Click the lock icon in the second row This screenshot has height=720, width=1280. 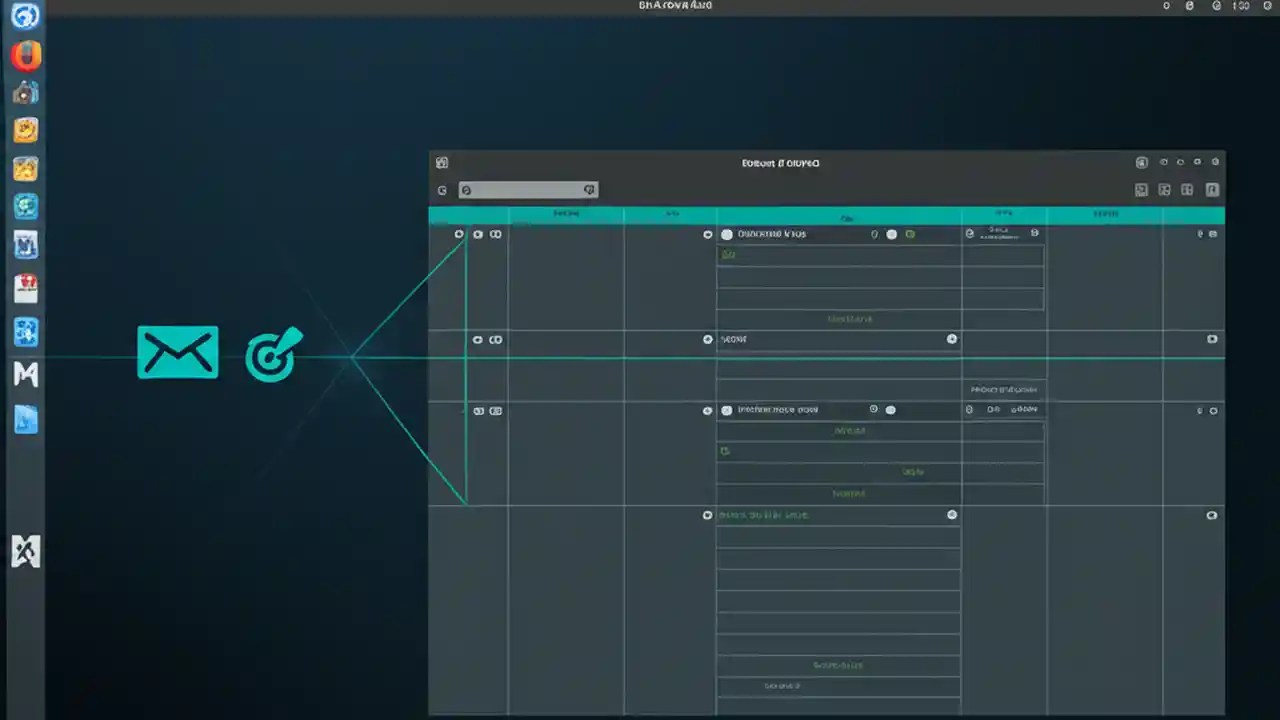click(x=477, y=339)
